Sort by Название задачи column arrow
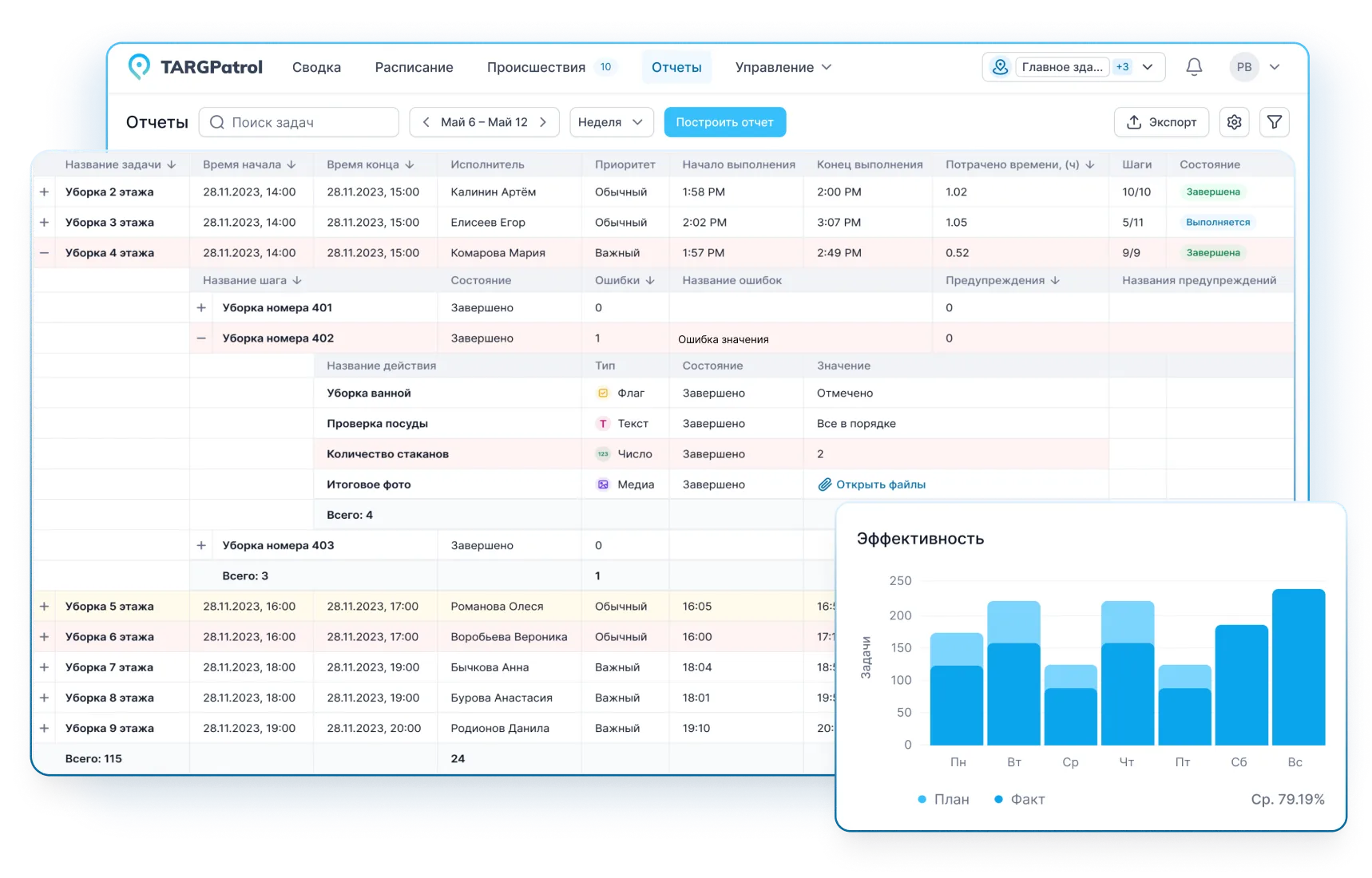The width and height of the screenshot is (1372, 878). point(172,164)
